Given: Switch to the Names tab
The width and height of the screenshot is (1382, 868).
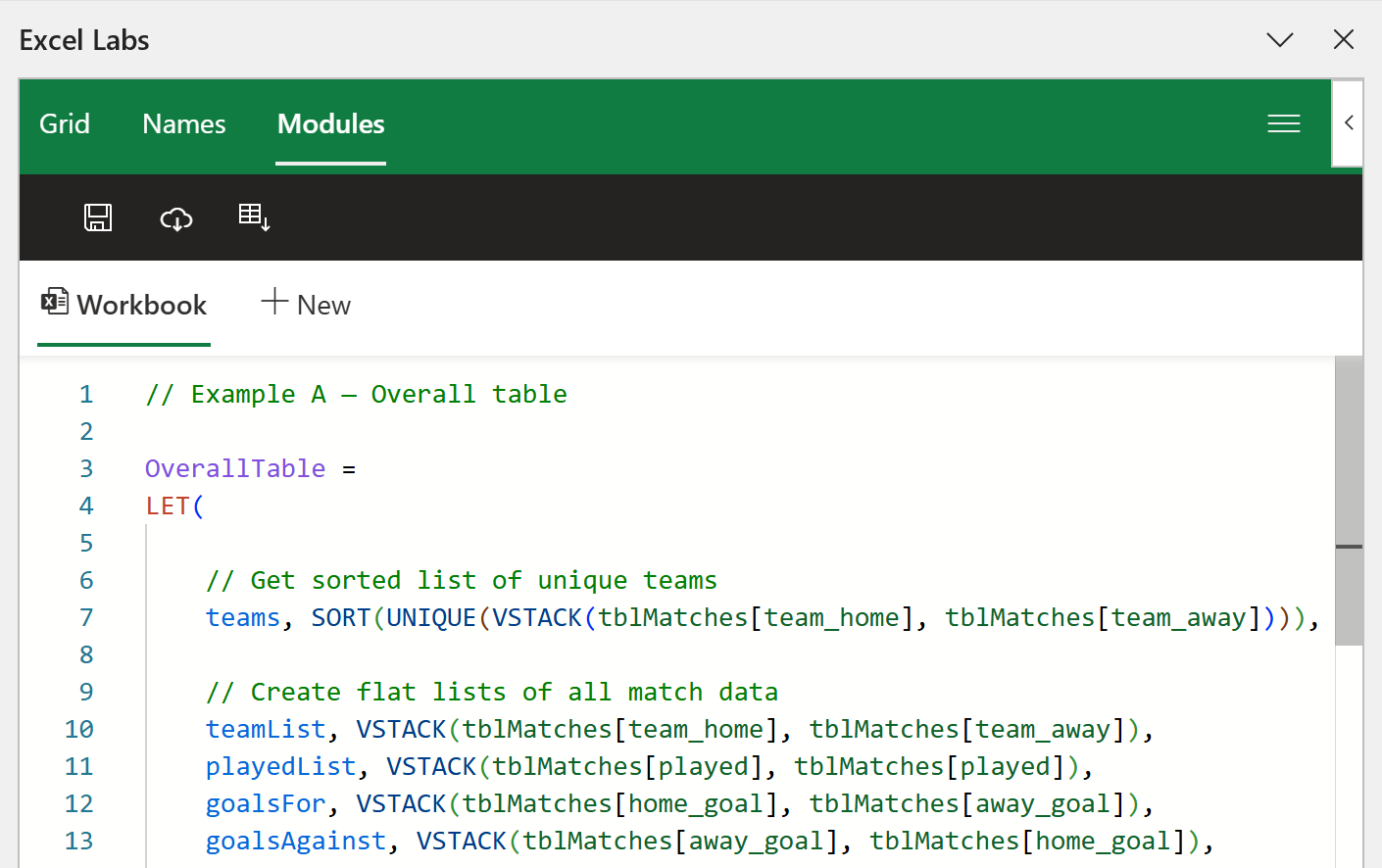Looking at the screenshot, I should 183,124.
